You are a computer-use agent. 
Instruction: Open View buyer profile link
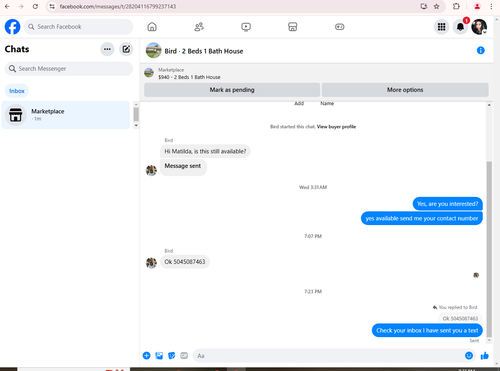(x=336, y=127)
